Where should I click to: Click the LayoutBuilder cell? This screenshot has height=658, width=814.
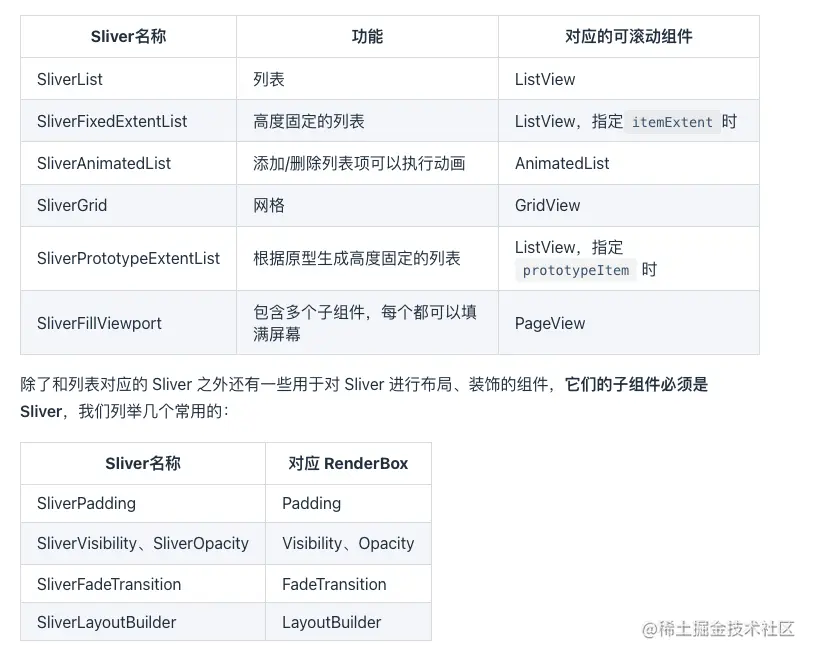click(348, 622)
